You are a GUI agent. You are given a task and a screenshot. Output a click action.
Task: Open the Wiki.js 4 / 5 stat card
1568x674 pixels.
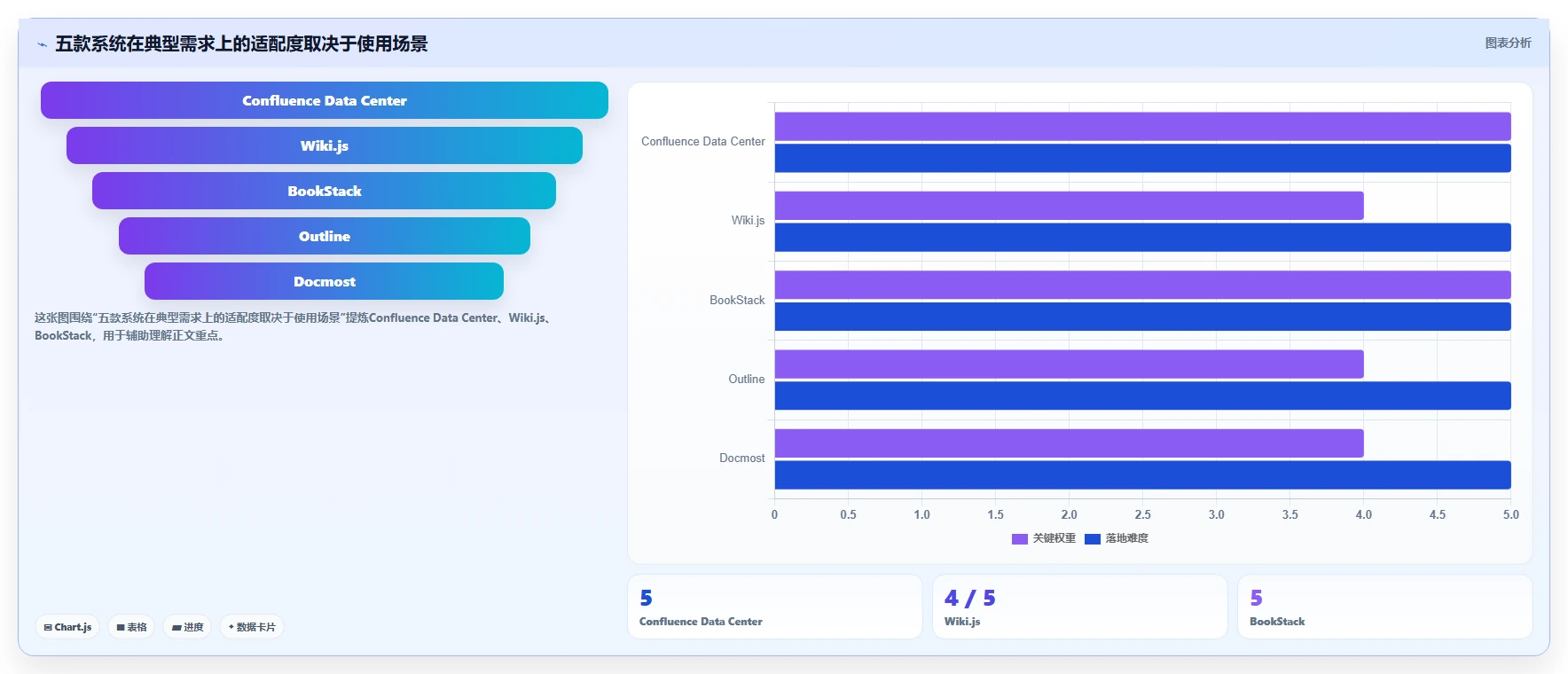tap(1080, 607)
